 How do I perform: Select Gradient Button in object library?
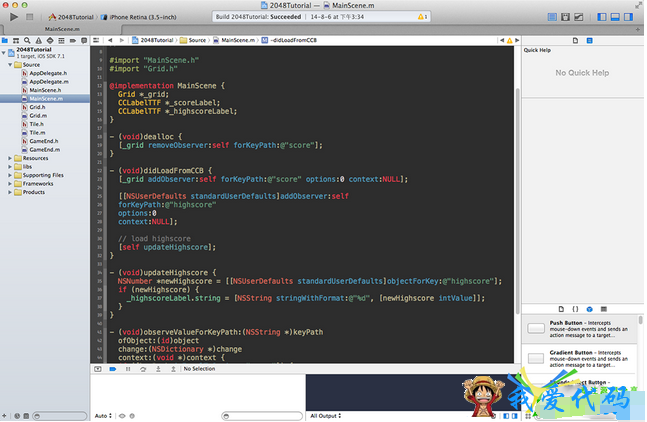coord(580,359)
